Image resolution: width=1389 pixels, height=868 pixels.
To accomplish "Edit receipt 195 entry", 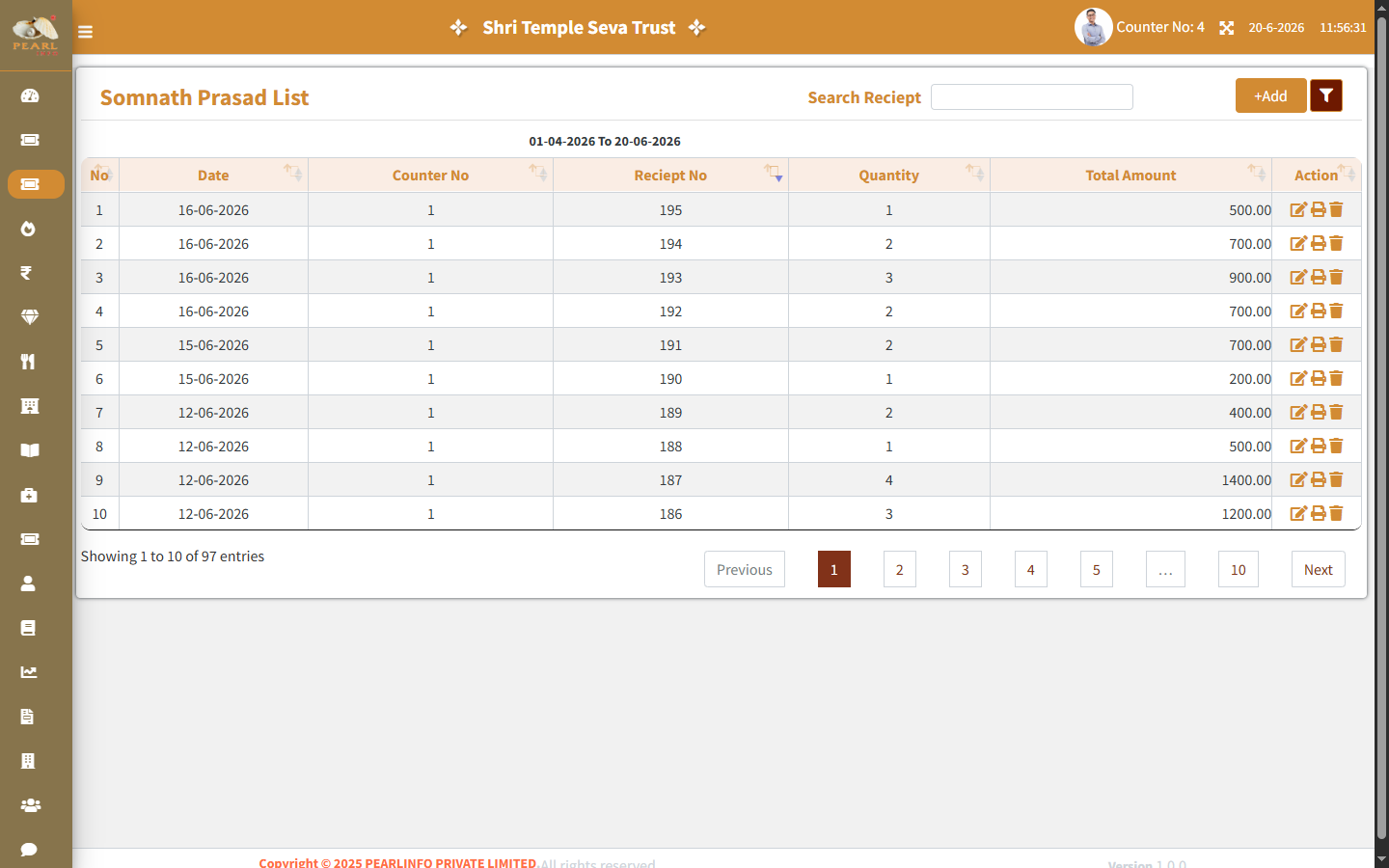I will tap(1298, 209).
